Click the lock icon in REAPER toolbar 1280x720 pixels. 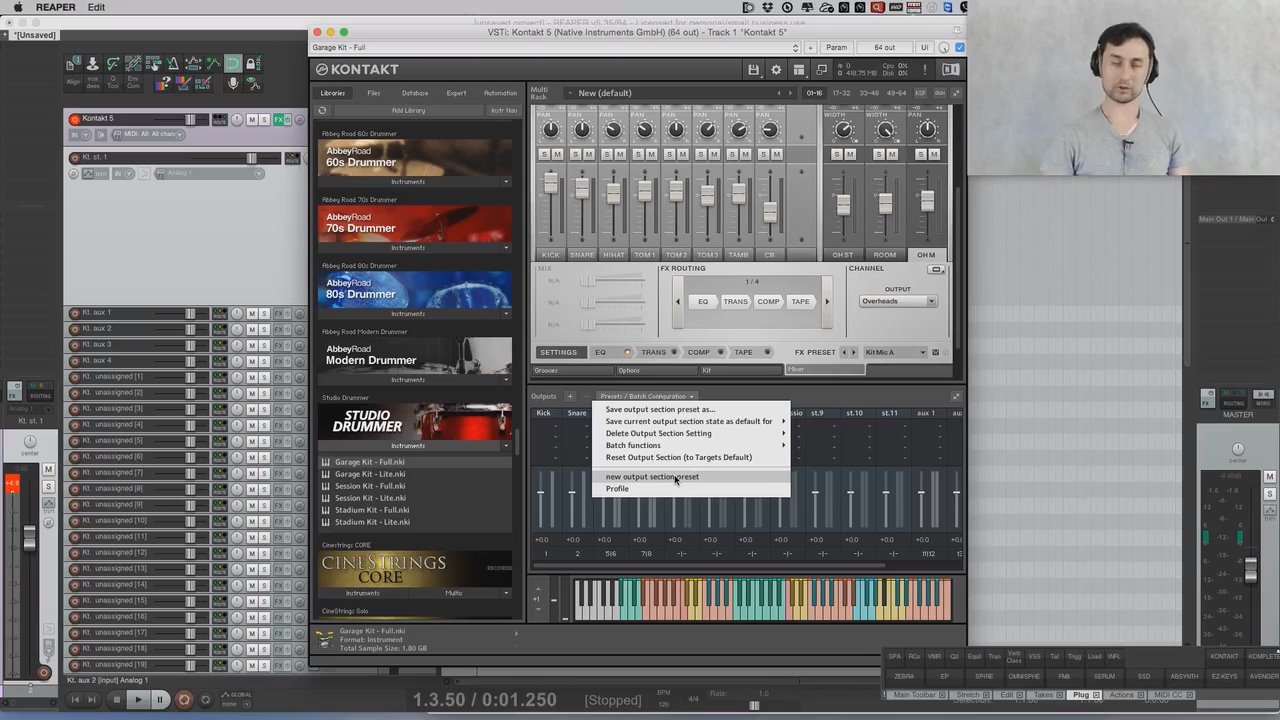pyautogui.click(x=252, y=64)
